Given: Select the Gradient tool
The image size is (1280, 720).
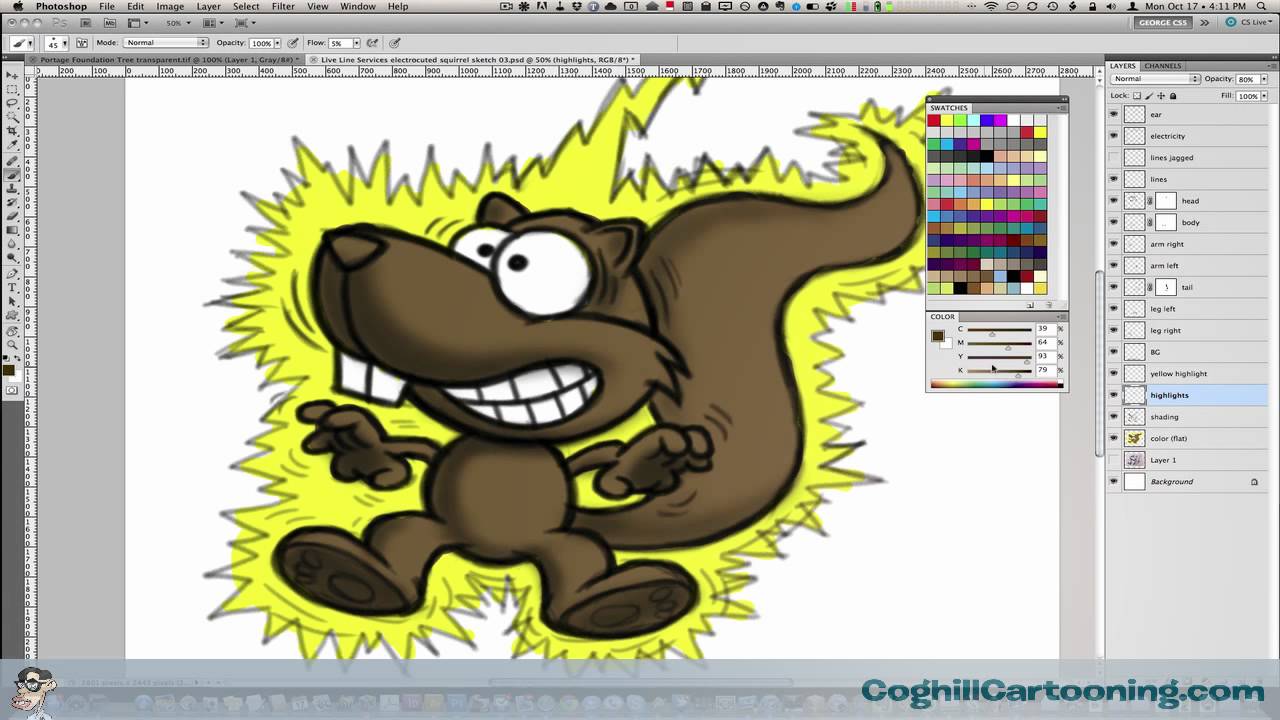Looking at the screenshot, I should pyautogui.click(x=12, y=230).
